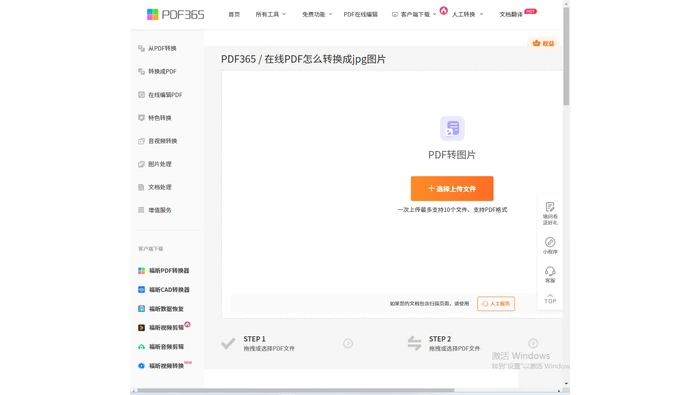Expand the 人工转换 dropdown arrow
The image size is (700, 395).
pyautogui.click(x=481, y=14)
